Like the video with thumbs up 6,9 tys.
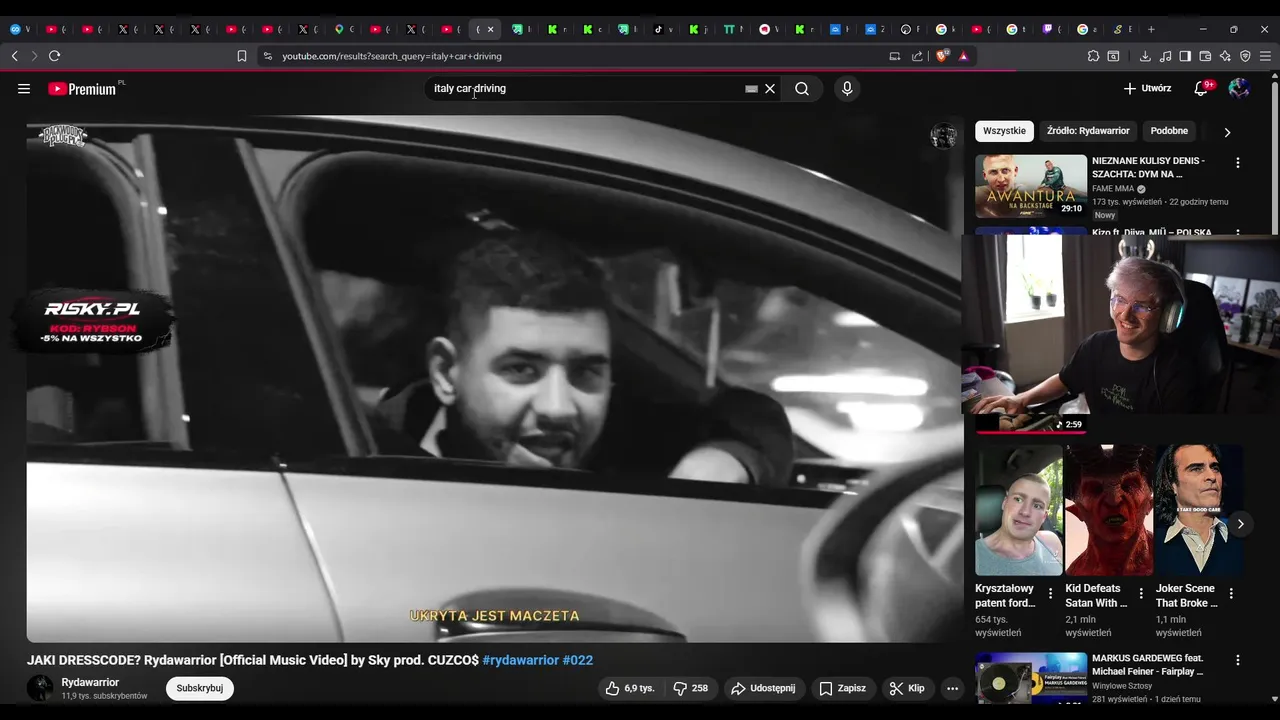Screen dimensions: 1280x720 tap(629, 688)
